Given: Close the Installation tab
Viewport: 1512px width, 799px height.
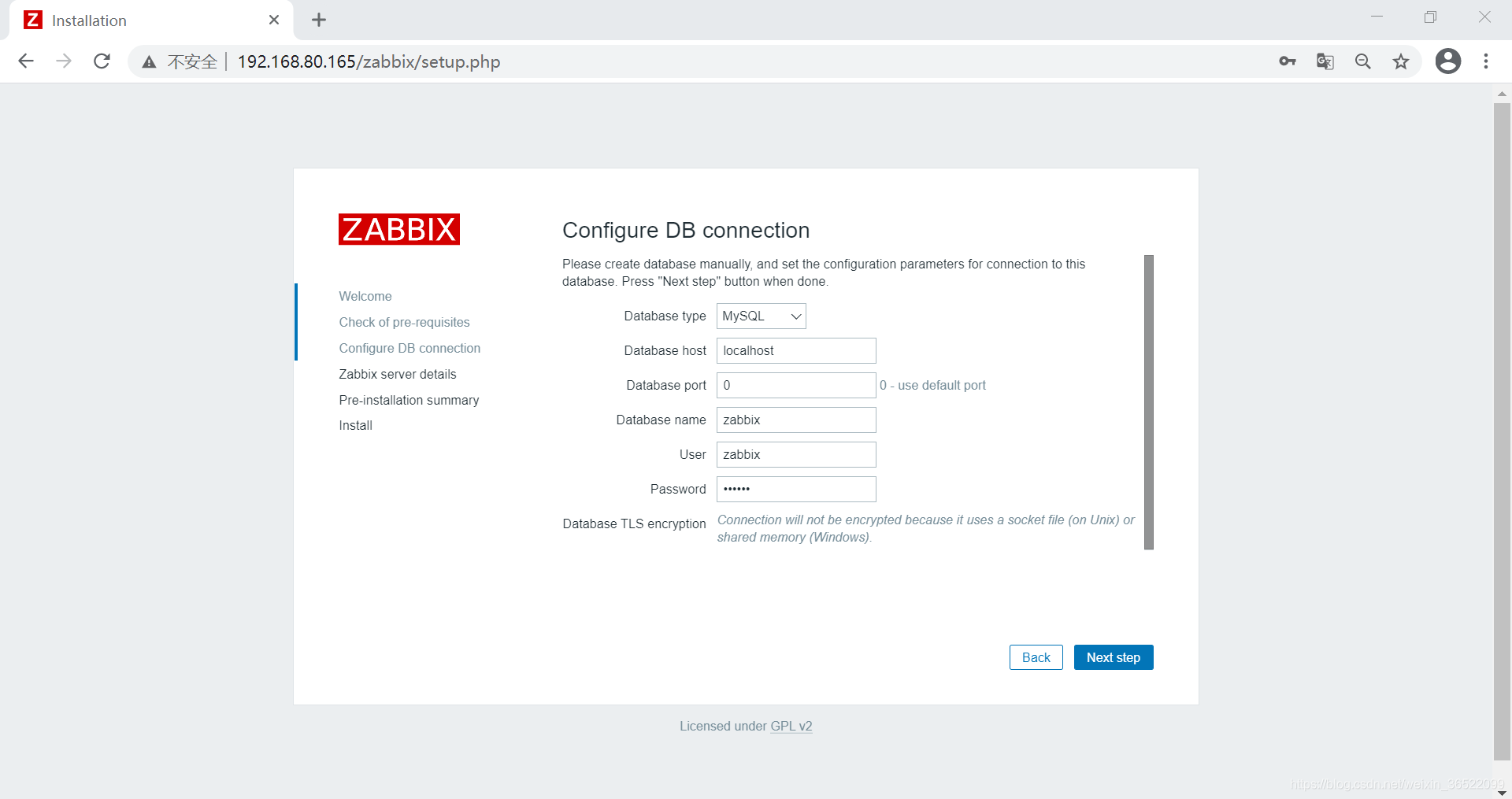Looking at the screenshot, I should click(x=274, y=20).
